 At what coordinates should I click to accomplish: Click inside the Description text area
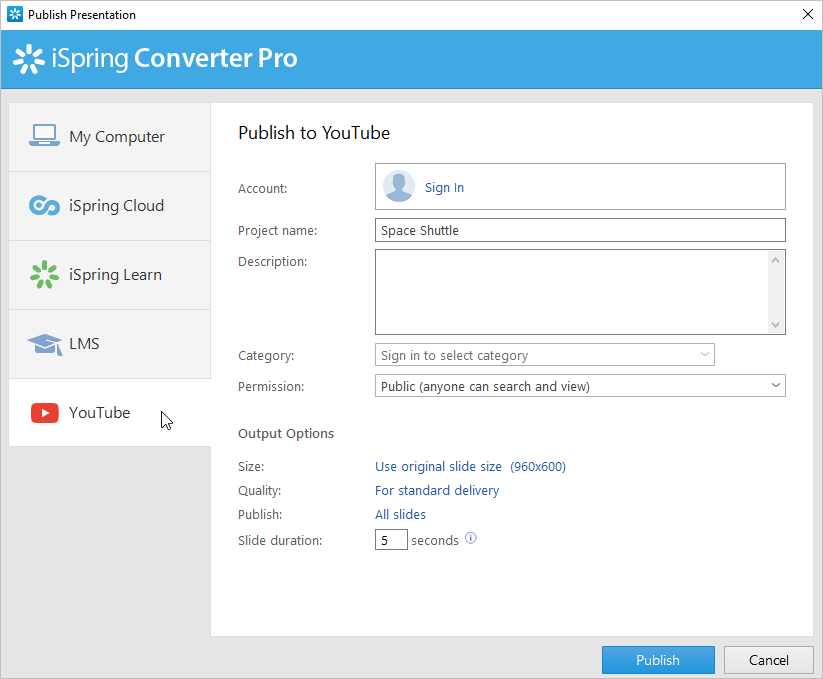tap(572, 292)
